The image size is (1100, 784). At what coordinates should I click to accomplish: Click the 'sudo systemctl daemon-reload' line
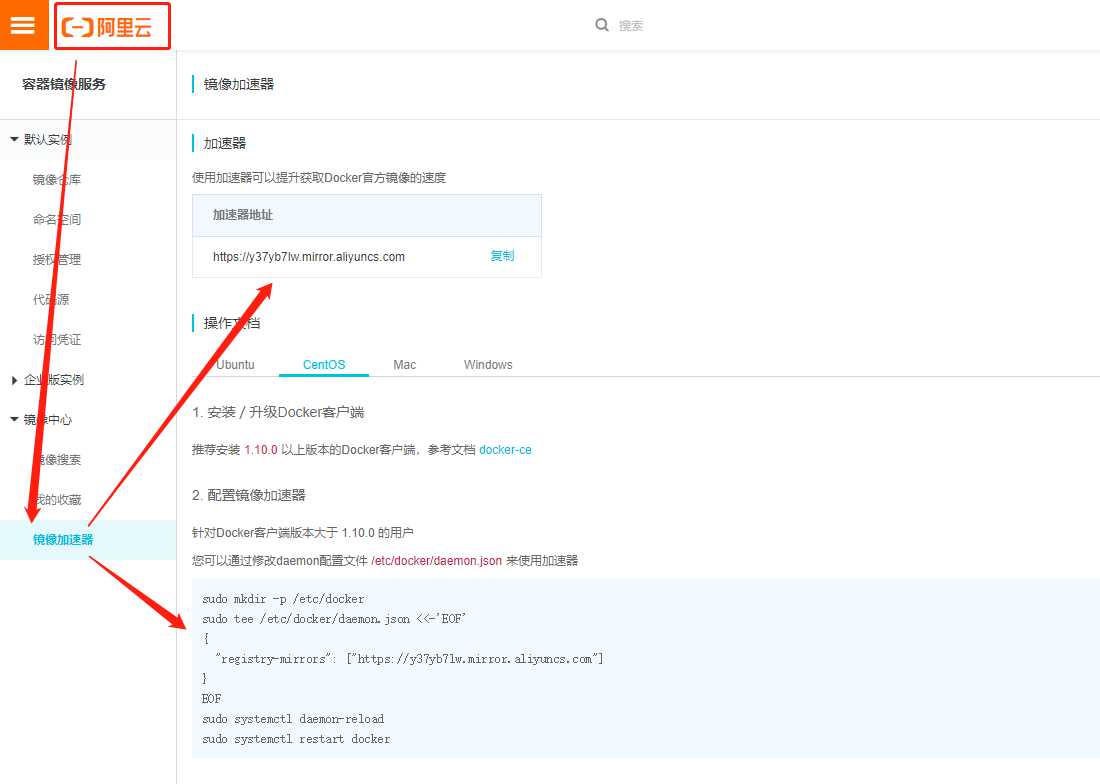tap(293, 719)
